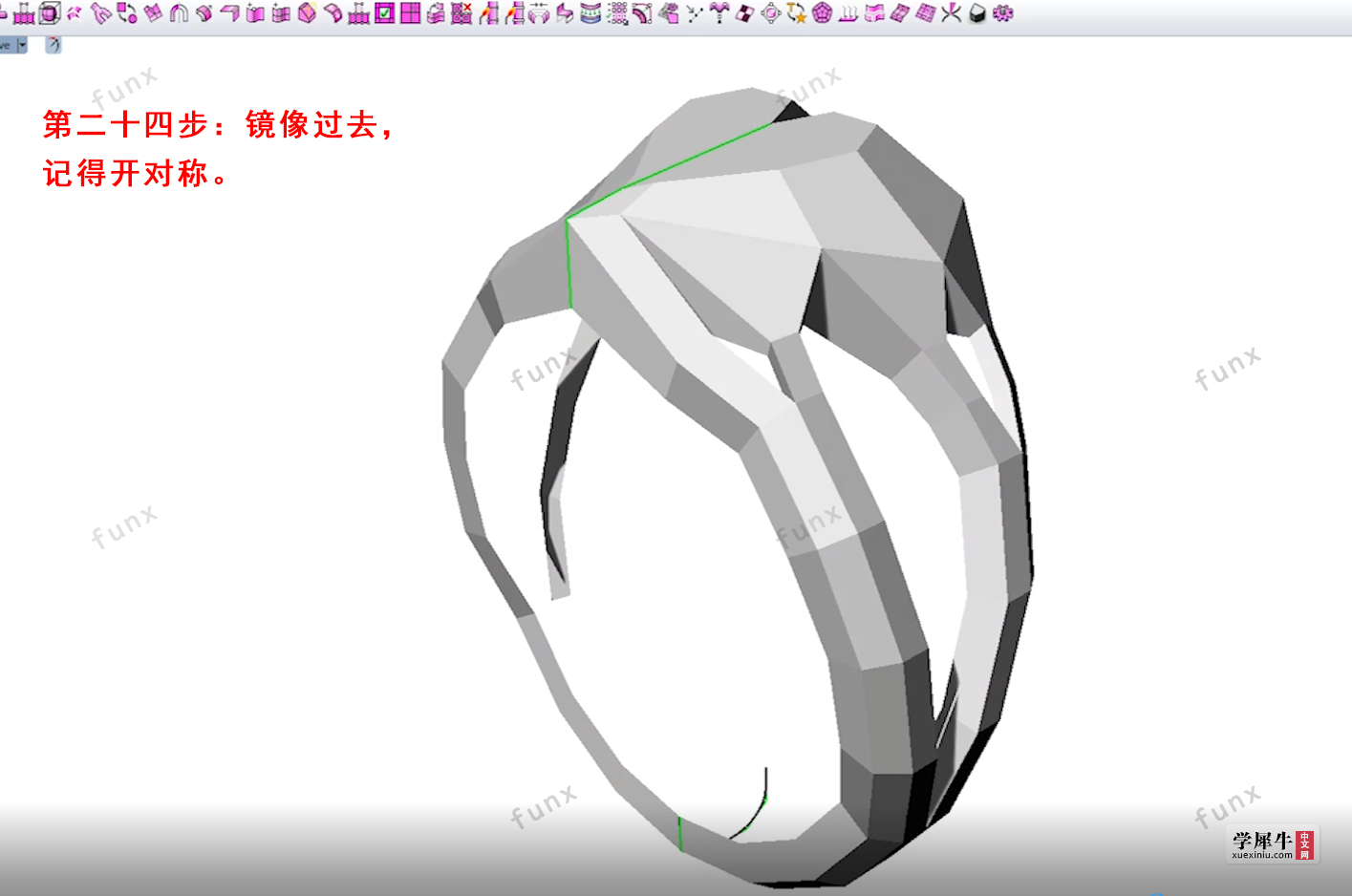Click the gear-over-pink-face icon
The width and height of the screenshot is (1352, 896).
click(x=669, y=13)
